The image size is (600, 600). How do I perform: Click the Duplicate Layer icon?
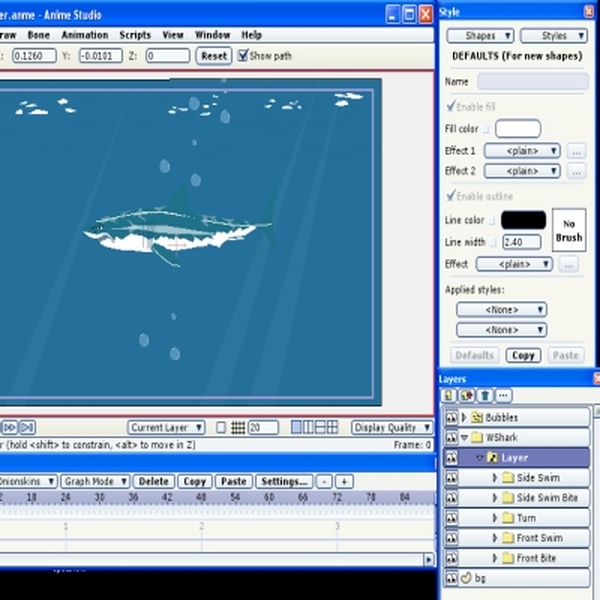tap(466, 395)
